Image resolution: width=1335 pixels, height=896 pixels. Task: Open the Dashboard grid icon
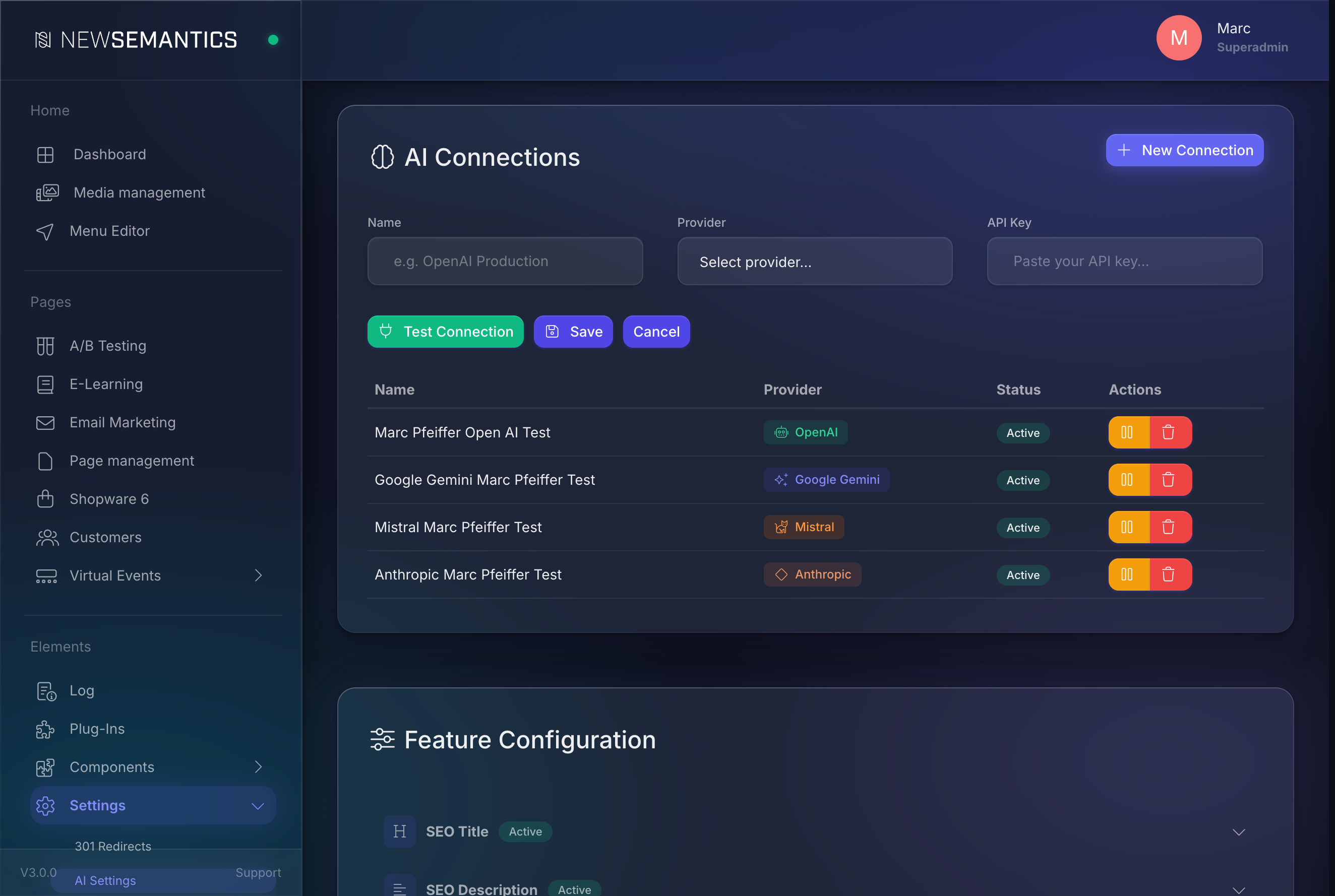pyautogui.click(x=45, y=155)
